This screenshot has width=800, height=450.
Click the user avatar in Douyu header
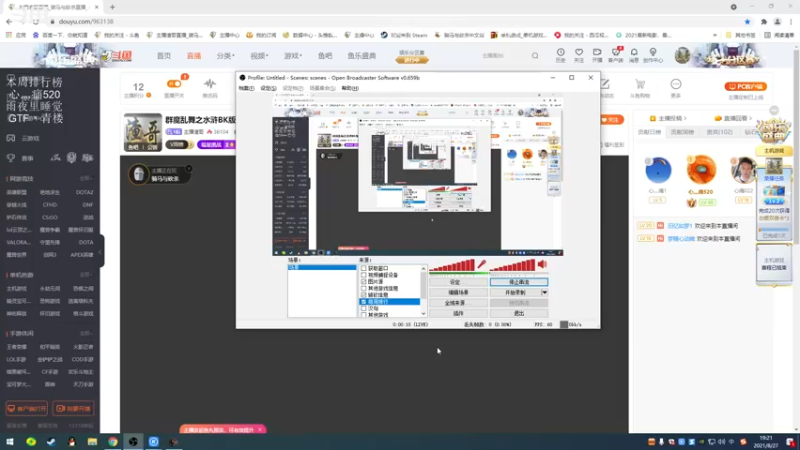coord(682,55)
